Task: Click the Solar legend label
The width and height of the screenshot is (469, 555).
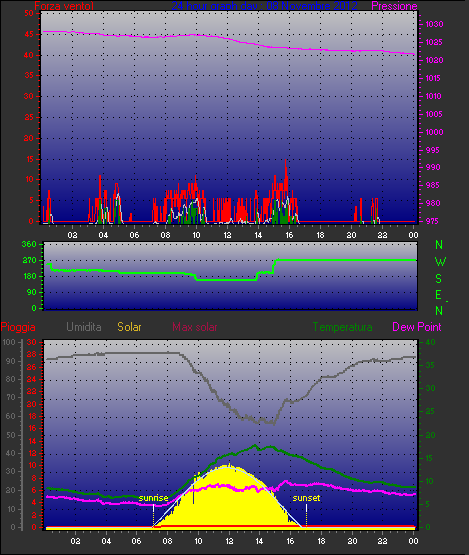Action: (129, 327)
